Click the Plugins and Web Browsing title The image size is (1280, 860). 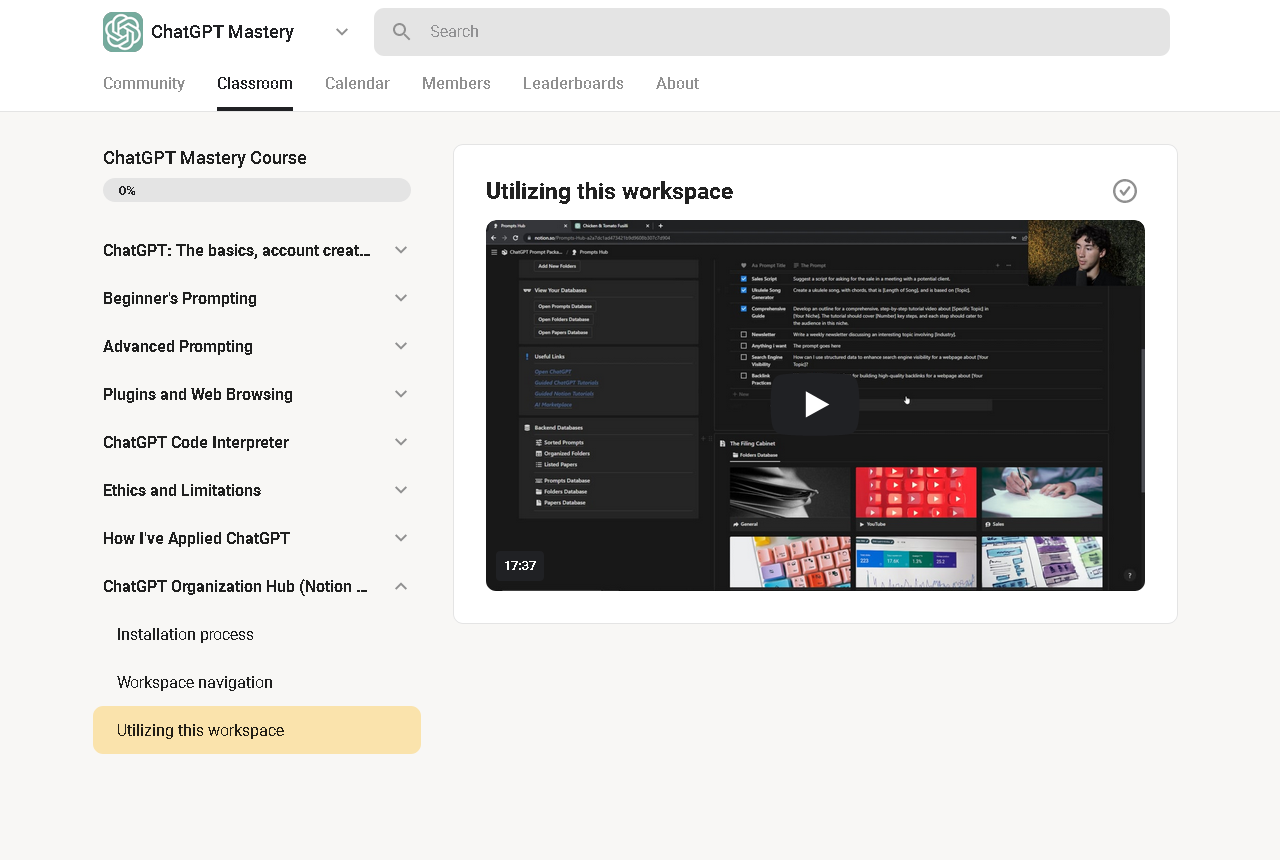coord(198,394)
